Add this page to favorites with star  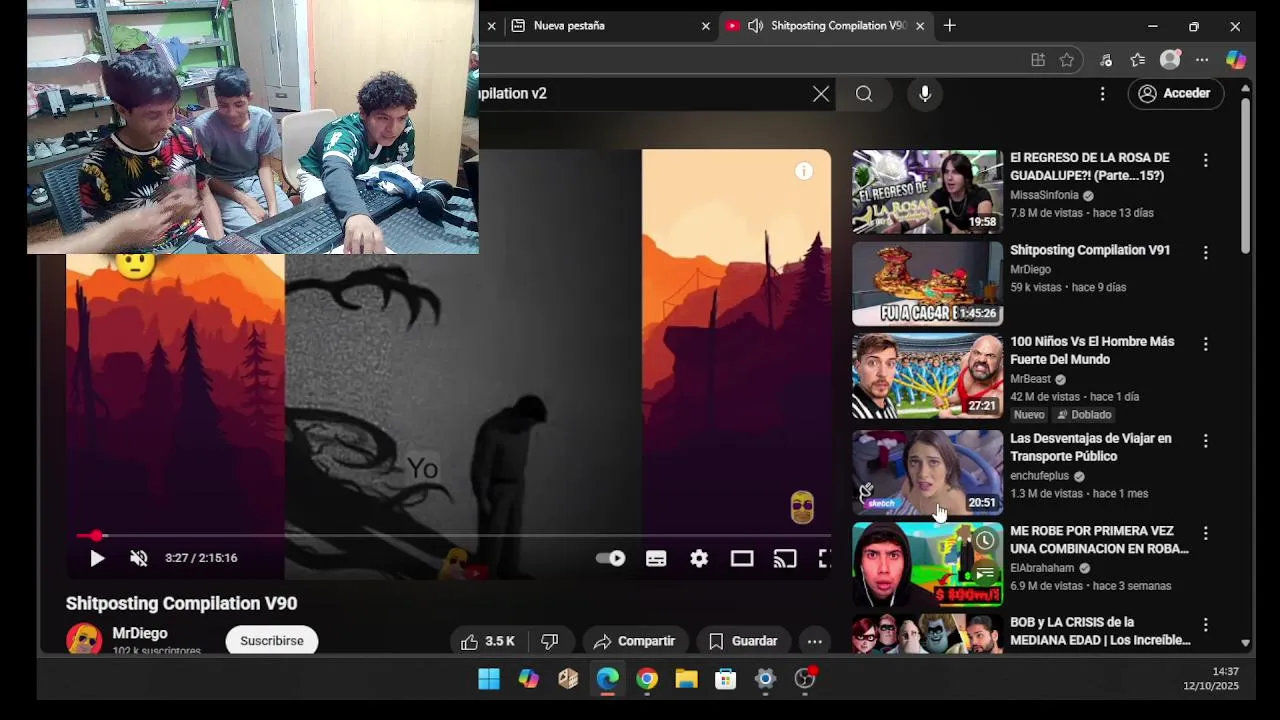pos(1067,60)
